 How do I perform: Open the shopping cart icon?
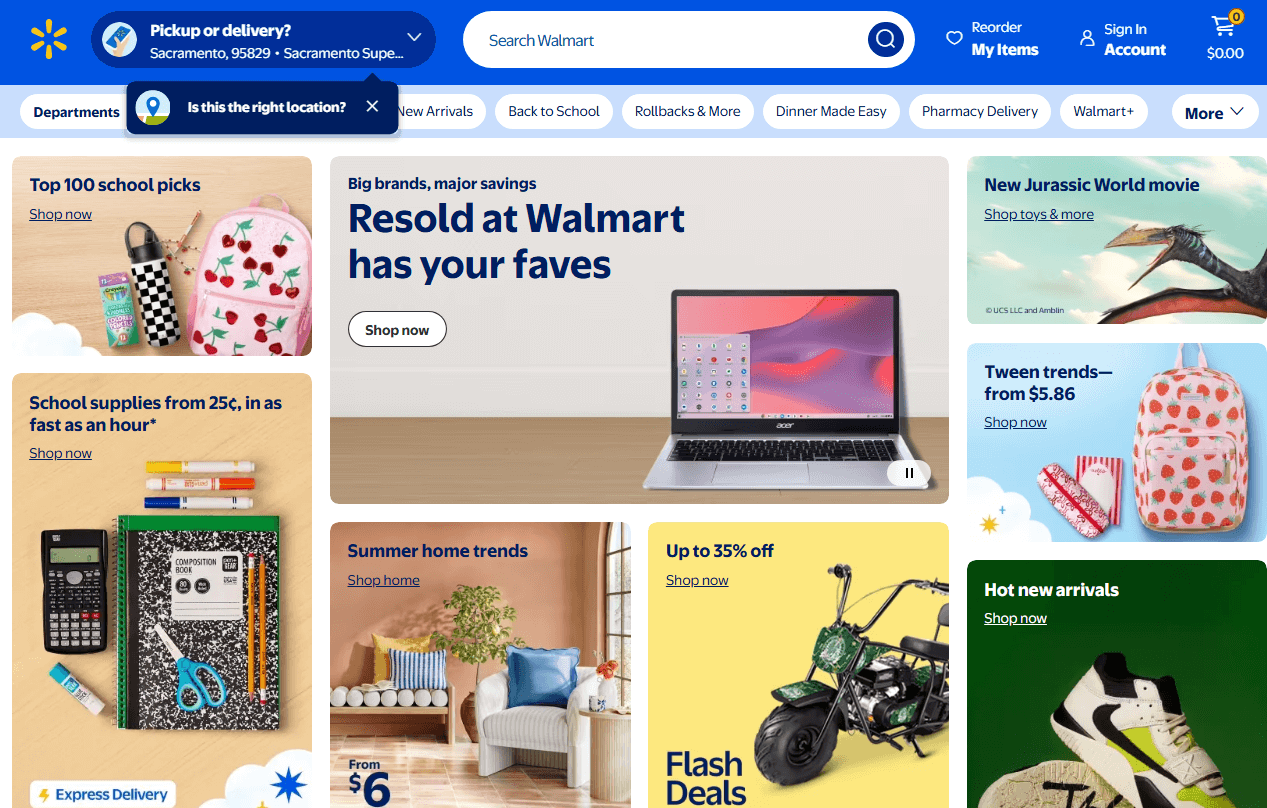1224,26
